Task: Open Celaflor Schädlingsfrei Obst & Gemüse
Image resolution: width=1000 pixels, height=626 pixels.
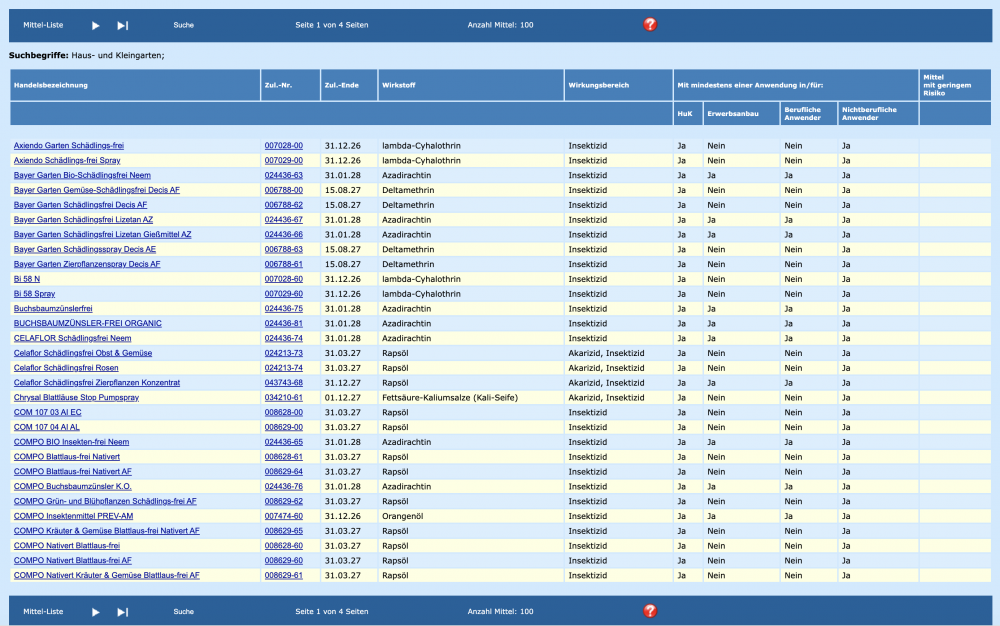Action: [83, 353]
